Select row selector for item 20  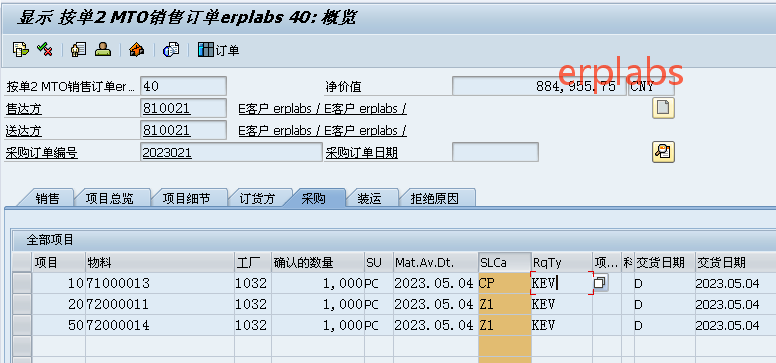coord(22,304)
